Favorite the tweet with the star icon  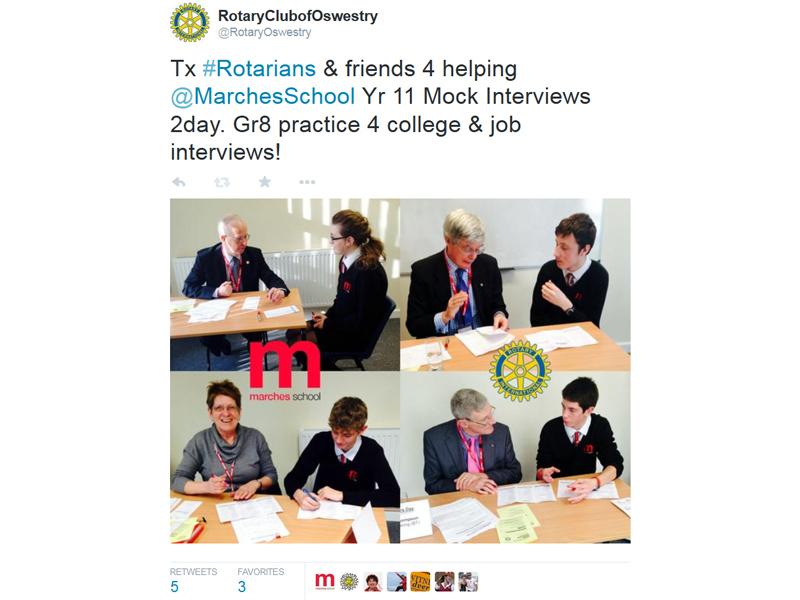pyautogui.click(x=264, y=182)
